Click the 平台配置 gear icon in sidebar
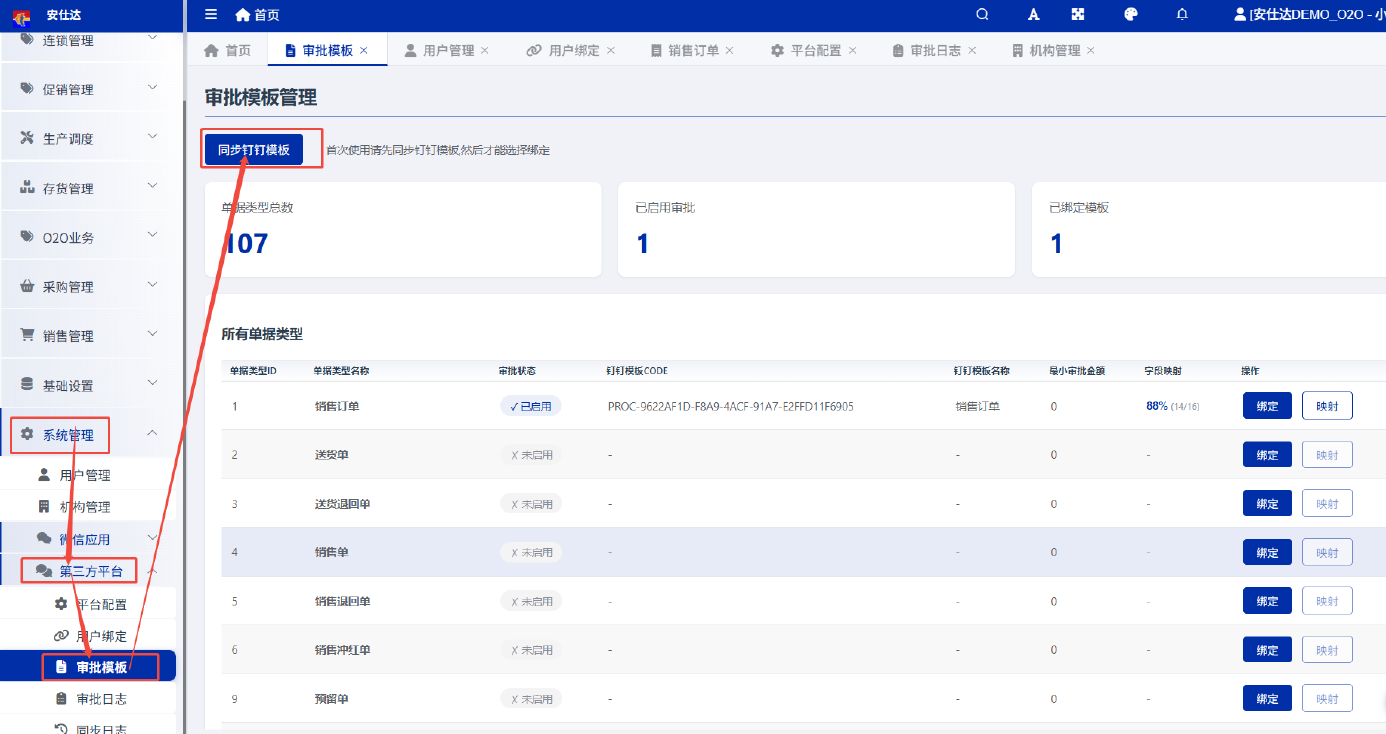1386x734 pixels. point(61,604)
